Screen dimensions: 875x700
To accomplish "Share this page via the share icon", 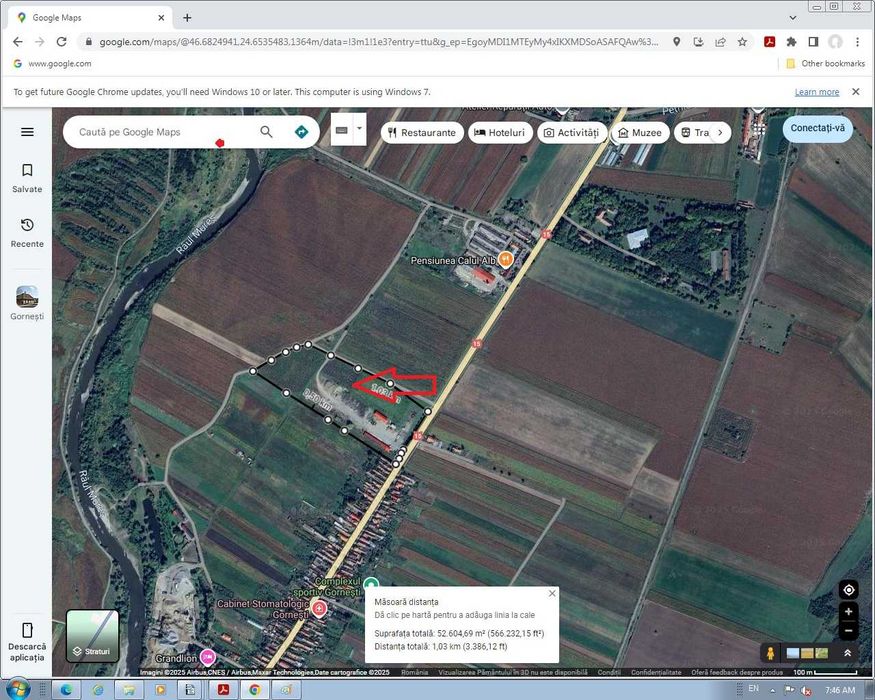I will coord(720,42).
